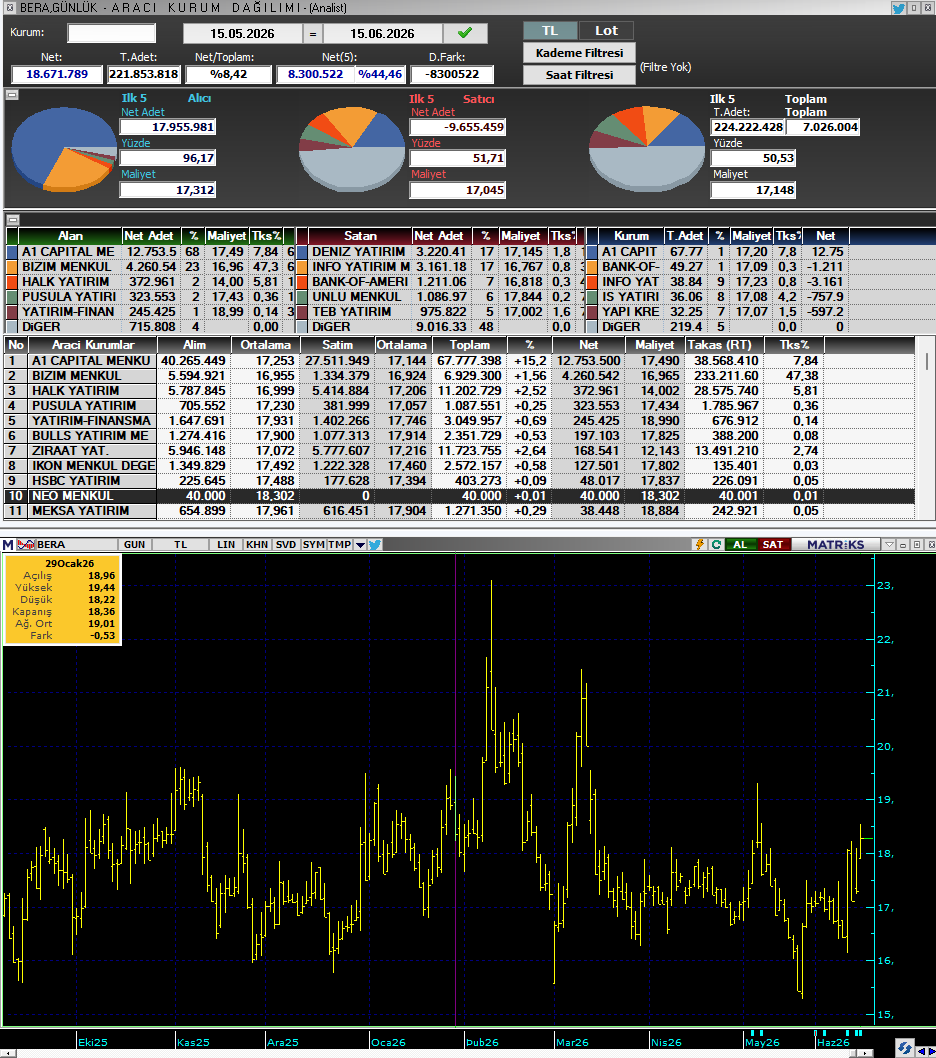
Task: Open the TMP template menu
Action: pos(339,545)
